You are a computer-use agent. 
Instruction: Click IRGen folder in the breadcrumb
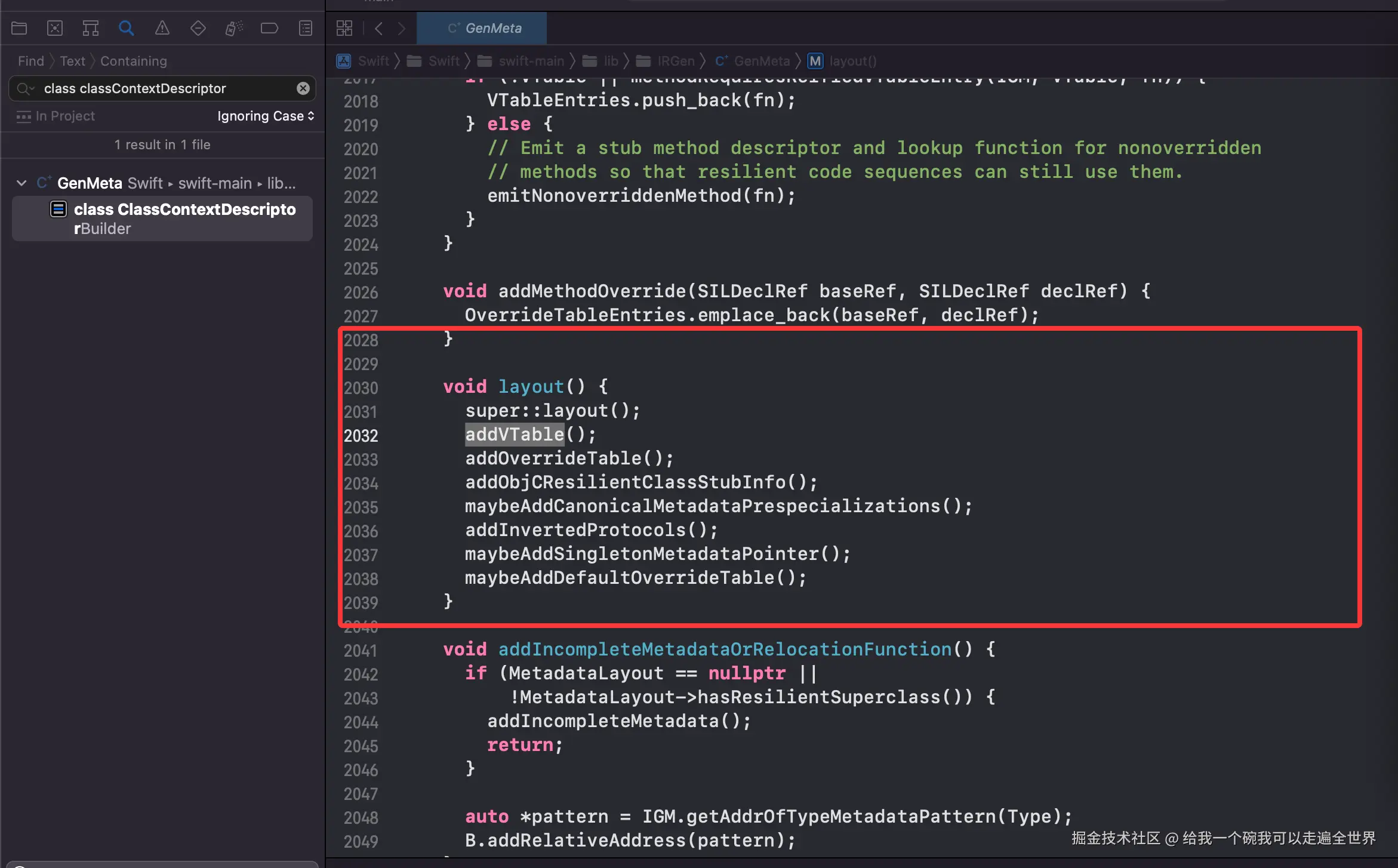[x=675, y=61]
